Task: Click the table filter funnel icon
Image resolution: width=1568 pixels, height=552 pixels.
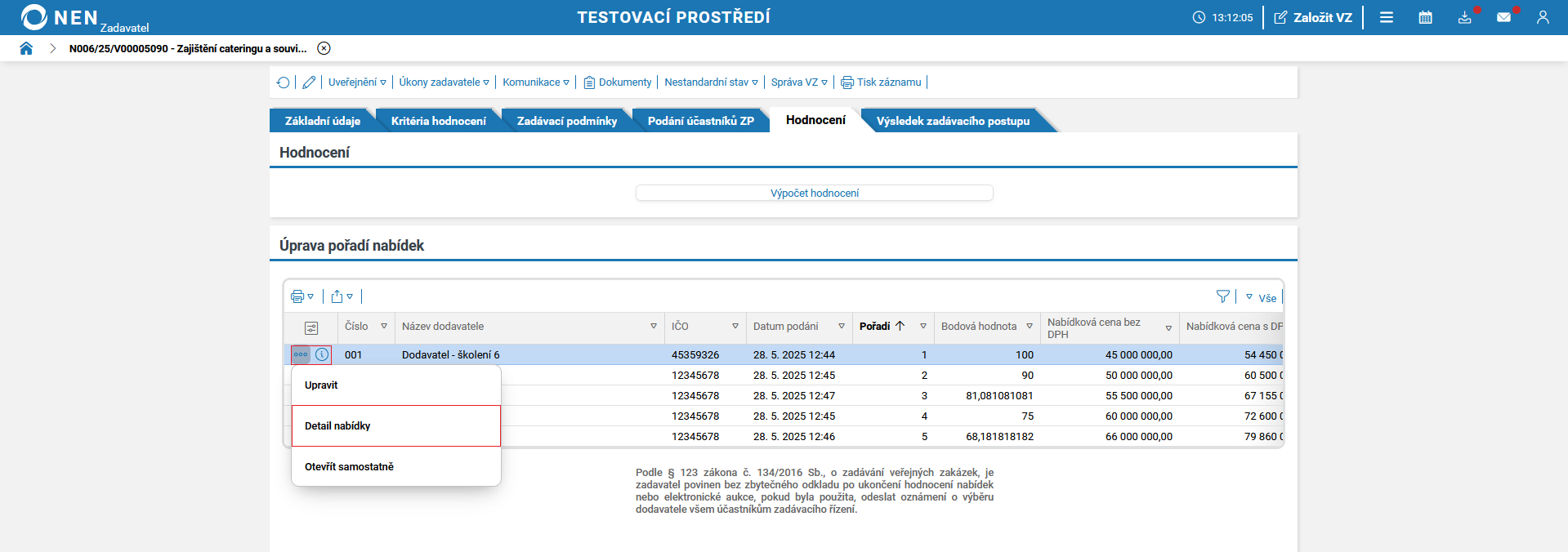Action: [1222, 296]
